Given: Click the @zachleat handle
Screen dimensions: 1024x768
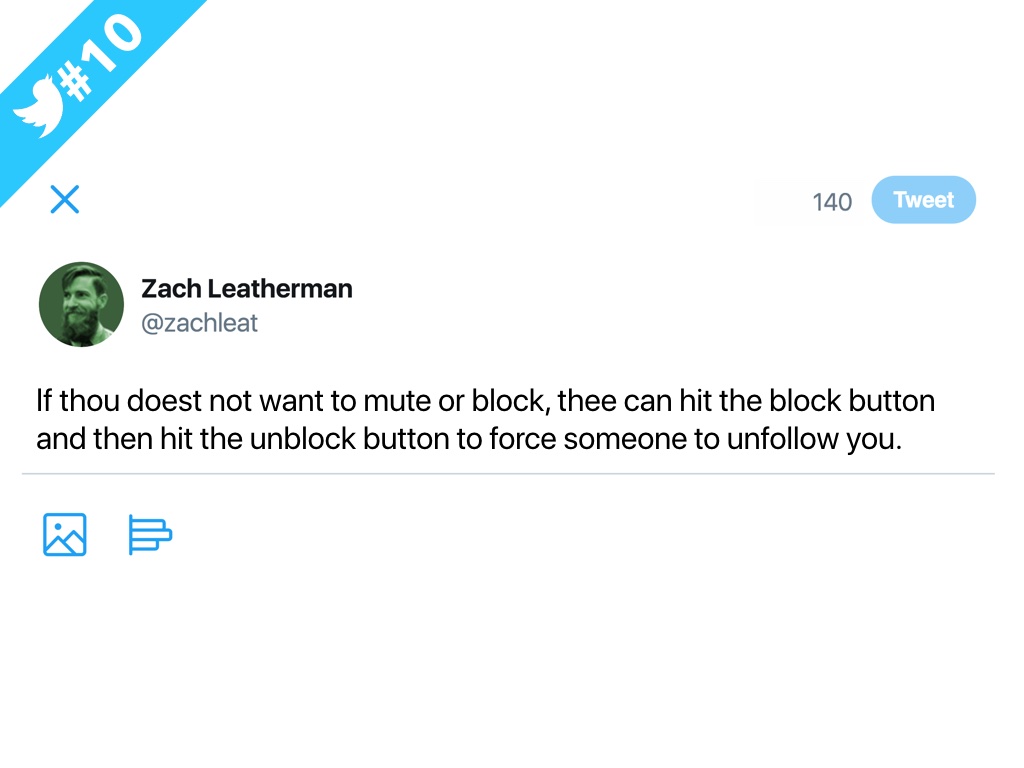Looking at the screenshot, I should (199, 323).
